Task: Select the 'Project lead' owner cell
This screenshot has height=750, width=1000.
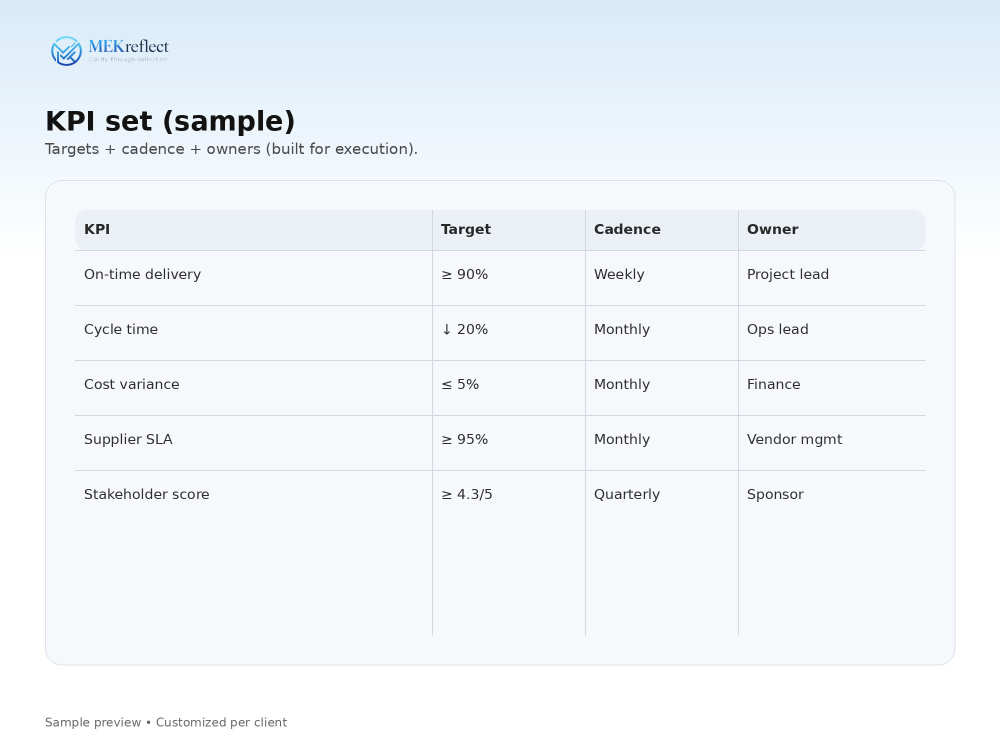Action: [x=832, y=278]
